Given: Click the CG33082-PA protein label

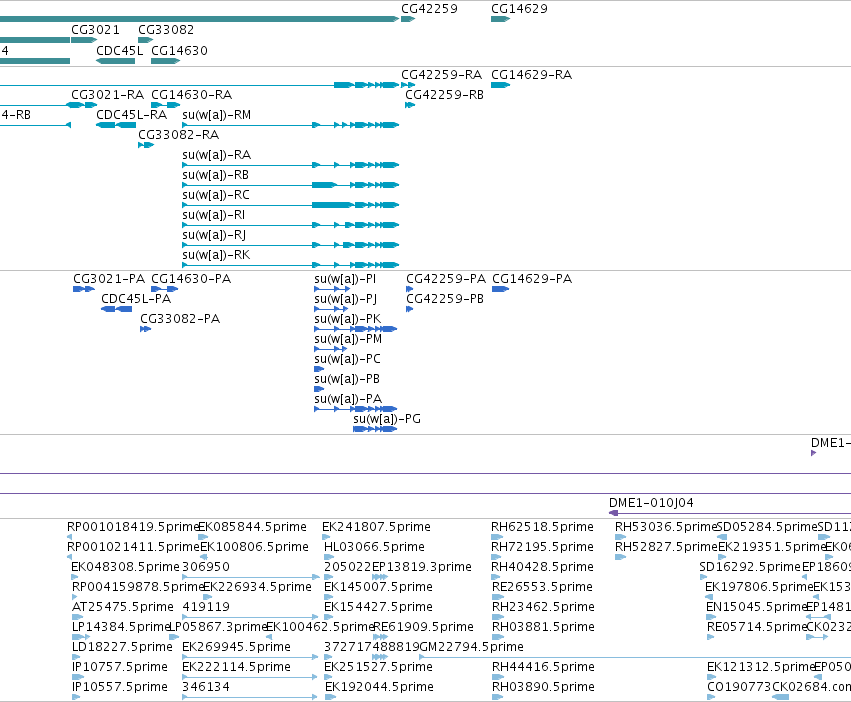Looking at the screenshot, I should pos(180,319).
